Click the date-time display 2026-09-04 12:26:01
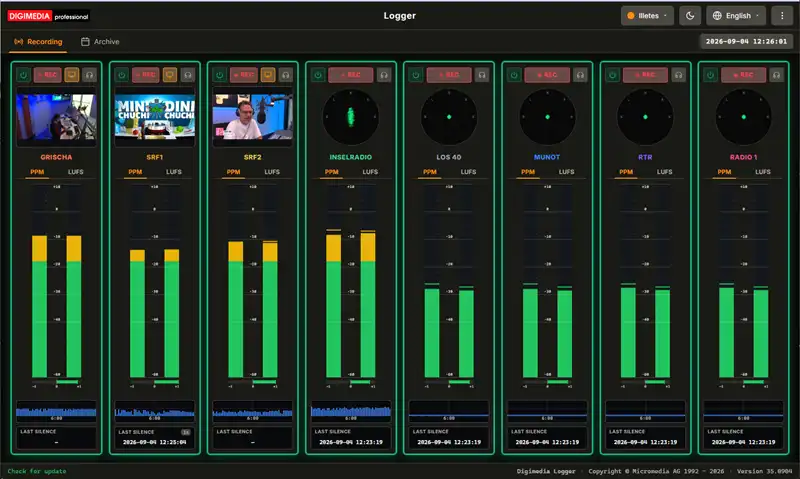 (x=746, y=41)
